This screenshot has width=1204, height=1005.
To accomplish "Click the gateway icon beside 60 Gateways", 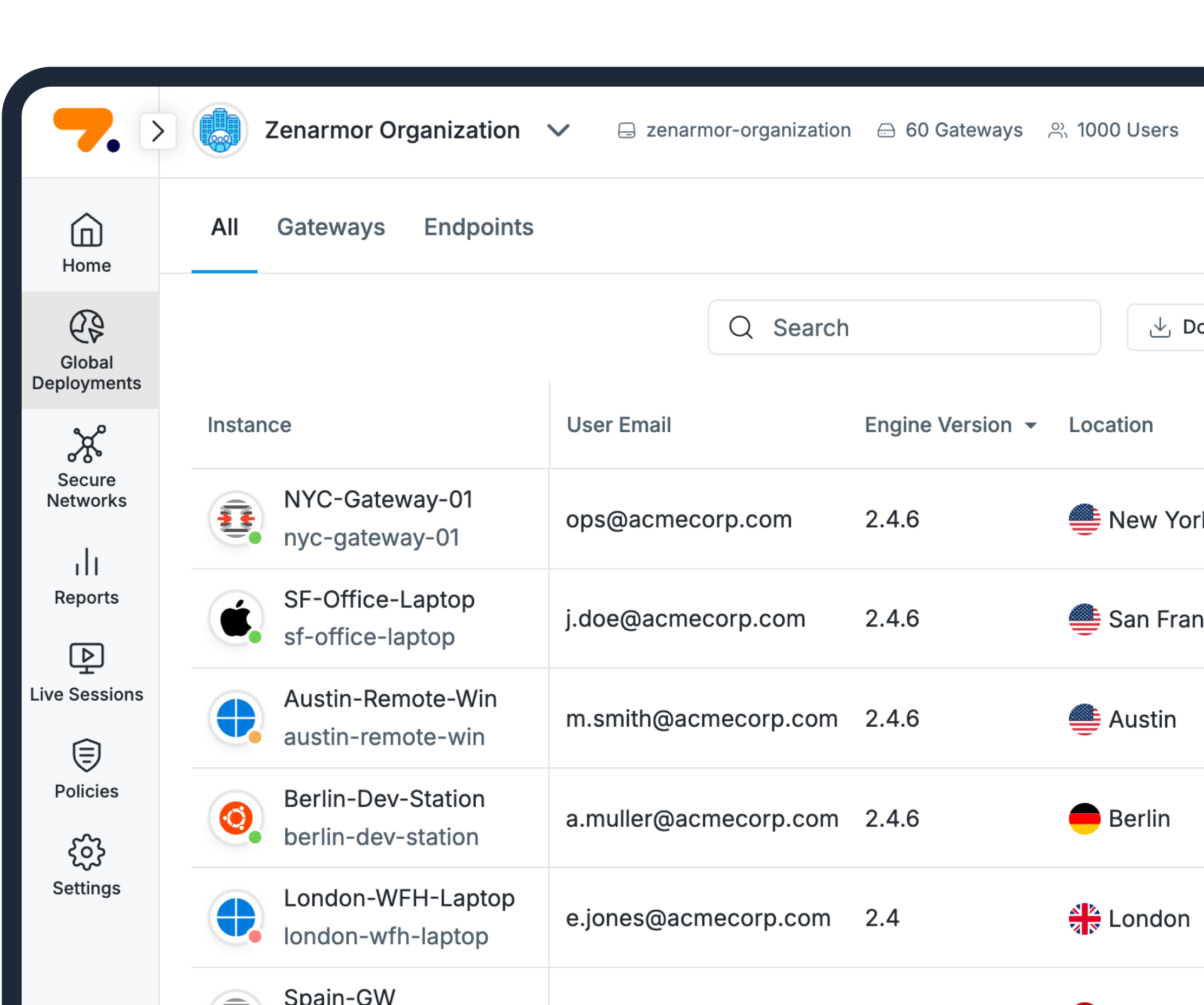I will coord(886,130).
